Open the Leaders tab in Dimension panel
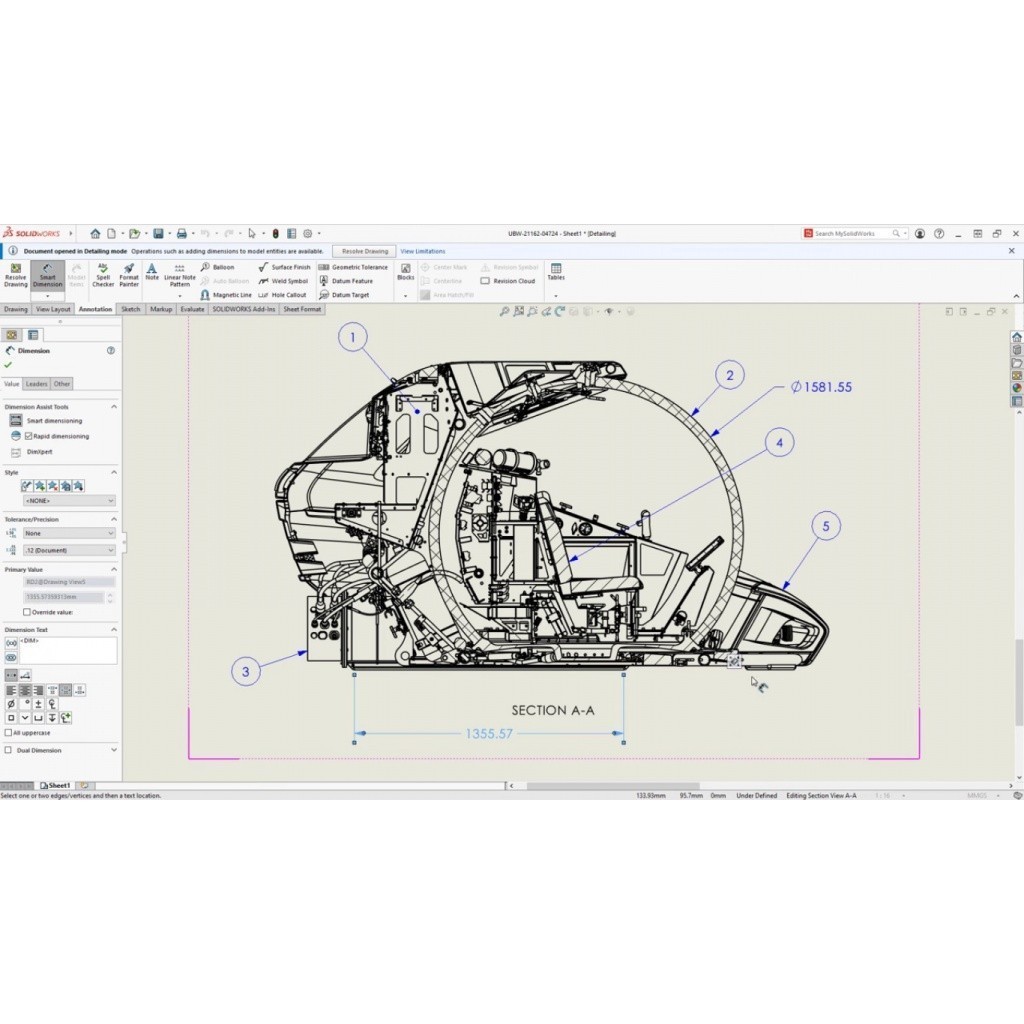 tap(36, 384)
